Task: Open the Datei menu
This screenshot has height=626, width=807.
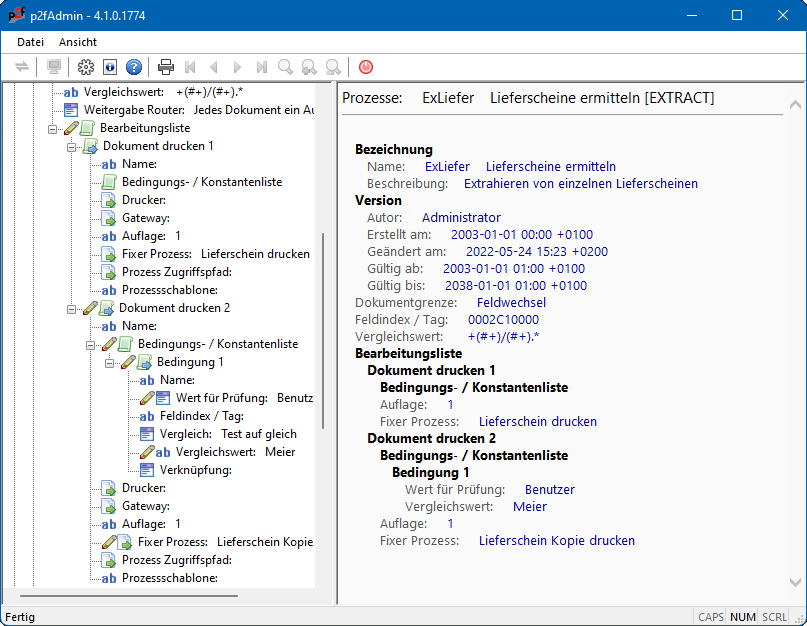Action: point(31,42)
